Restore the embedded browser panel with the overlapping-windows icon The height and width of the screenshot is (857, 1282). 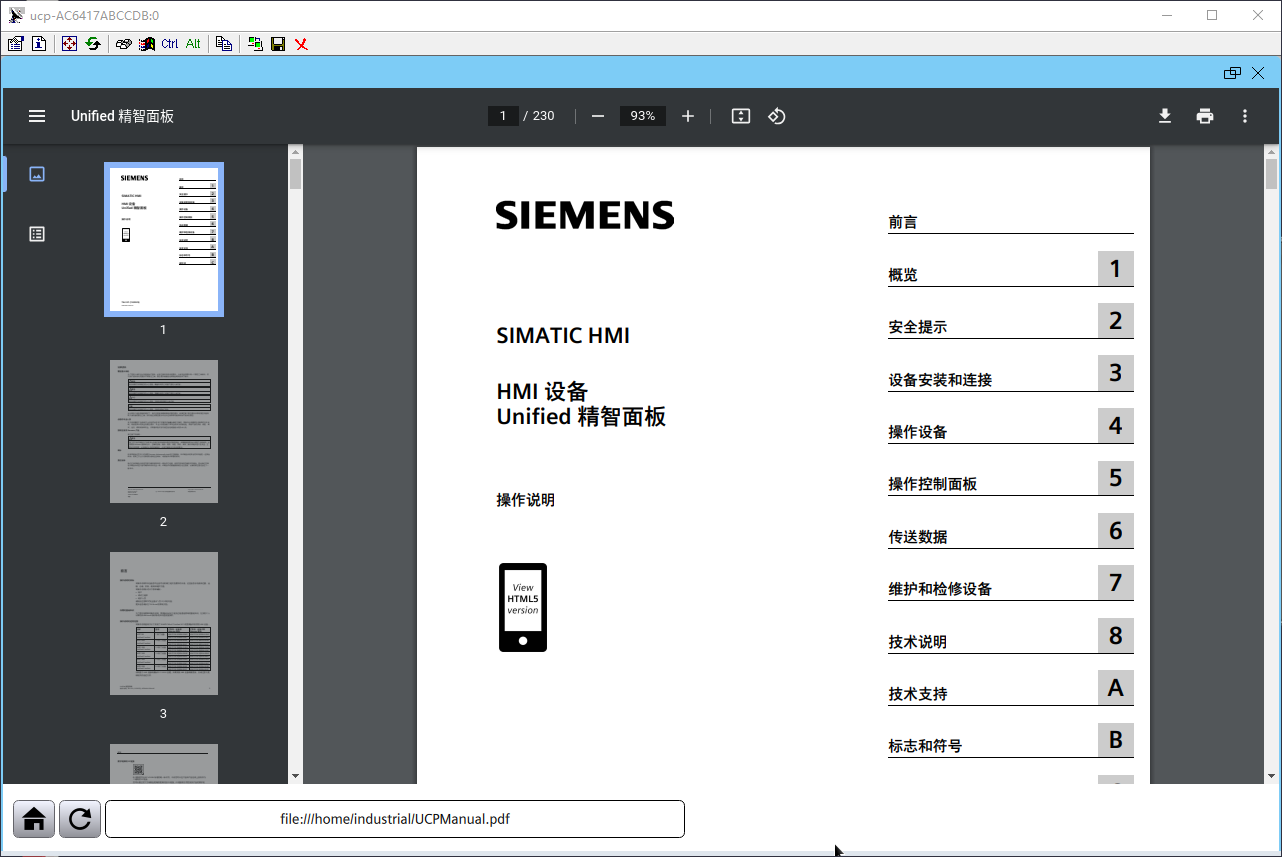(1232, 73)
